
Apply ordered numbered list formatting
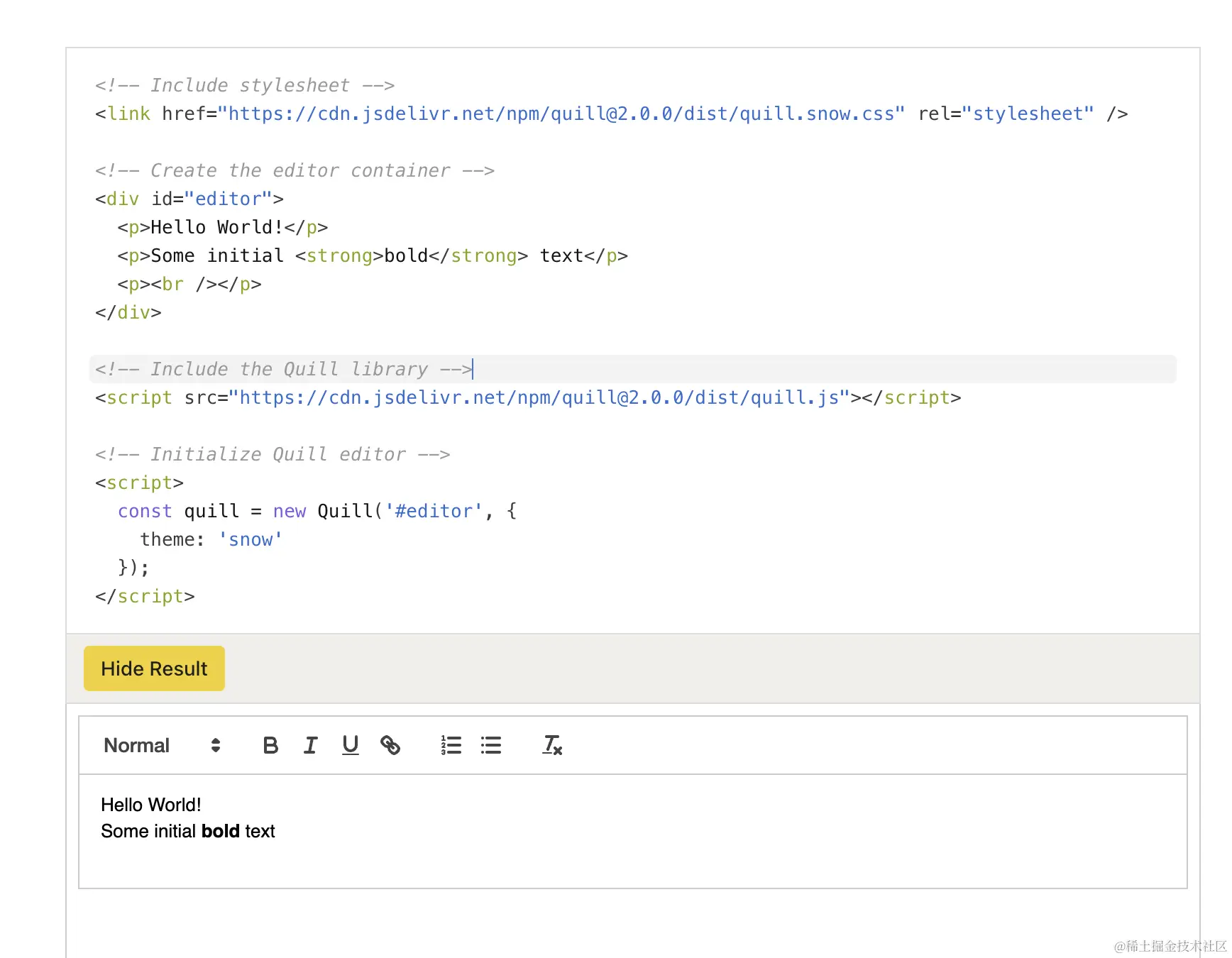tap(451, 745)
